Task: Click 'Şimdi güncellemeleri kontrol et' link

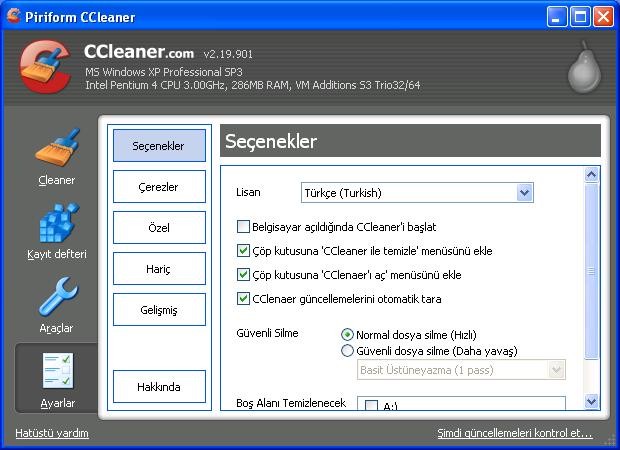Action: (514, 433)
